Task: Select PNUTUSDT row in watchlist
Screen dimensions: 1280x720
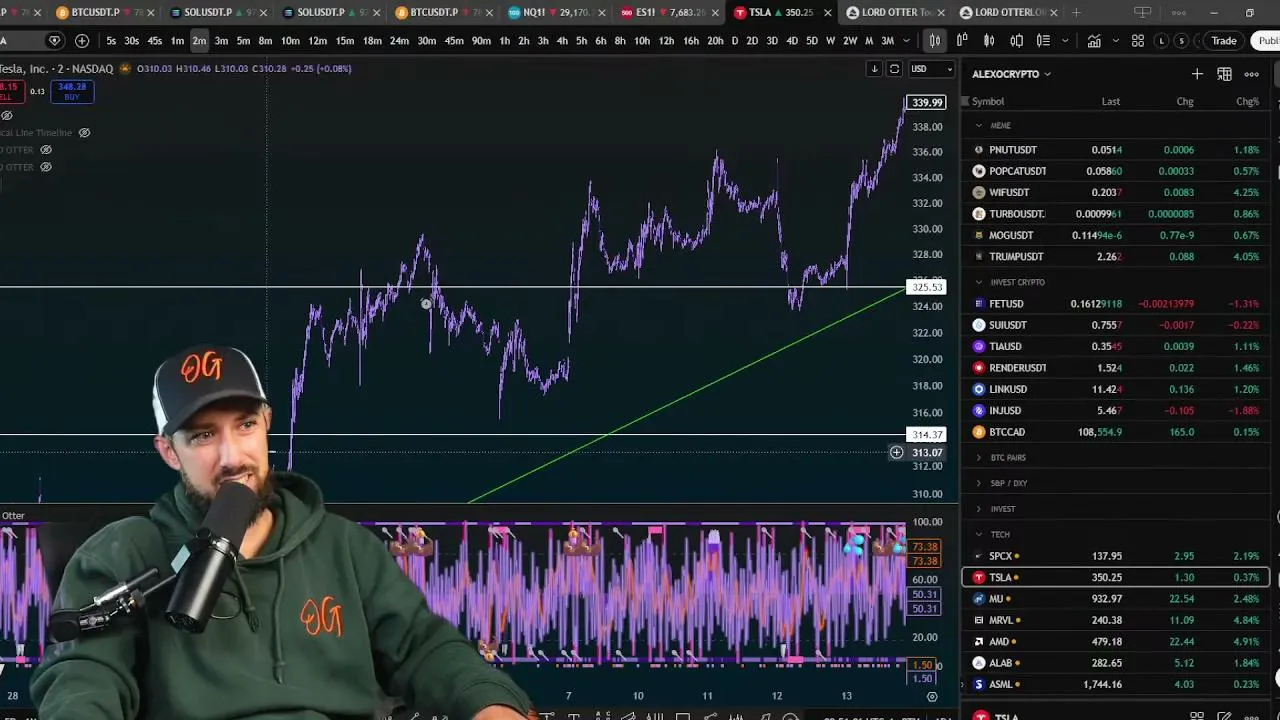Action: (x=1116, y=150)
